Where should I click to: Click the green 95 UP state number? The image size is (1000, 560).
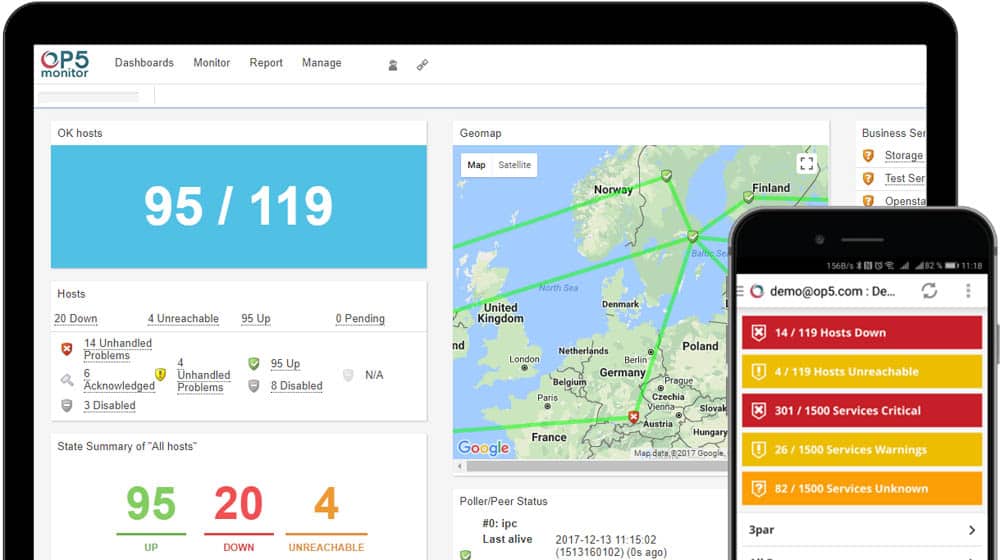coord(151,504)
